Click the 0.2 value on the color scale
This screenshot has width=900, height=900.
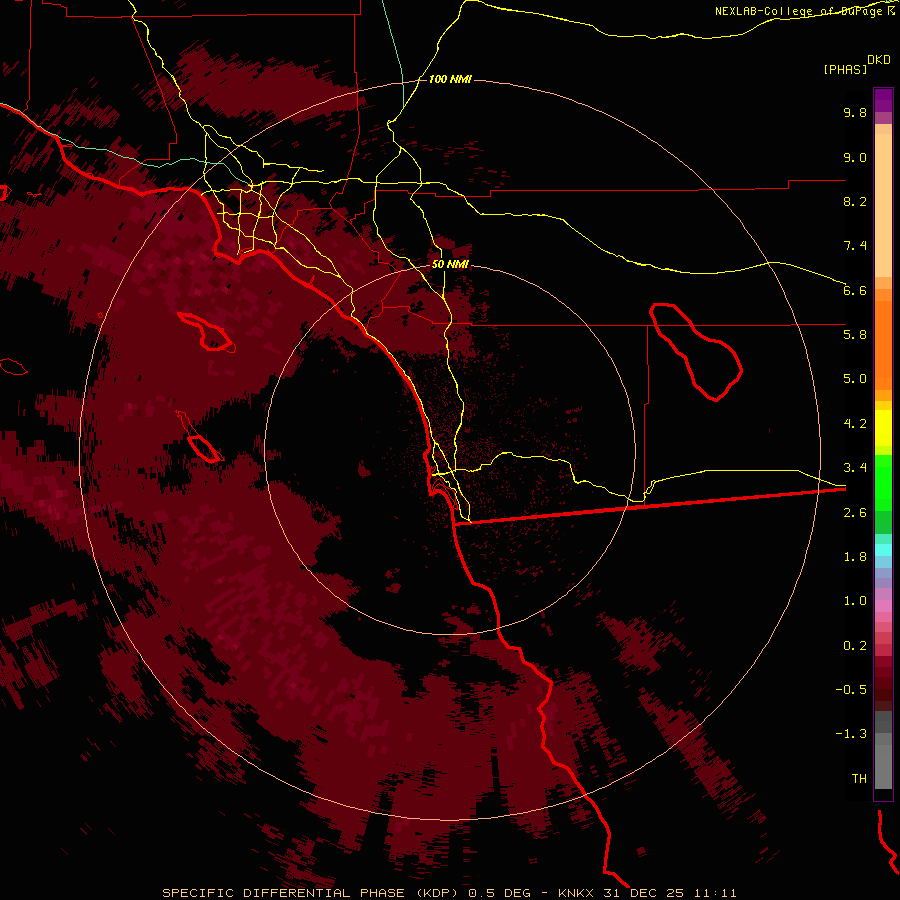coord(855,646)
